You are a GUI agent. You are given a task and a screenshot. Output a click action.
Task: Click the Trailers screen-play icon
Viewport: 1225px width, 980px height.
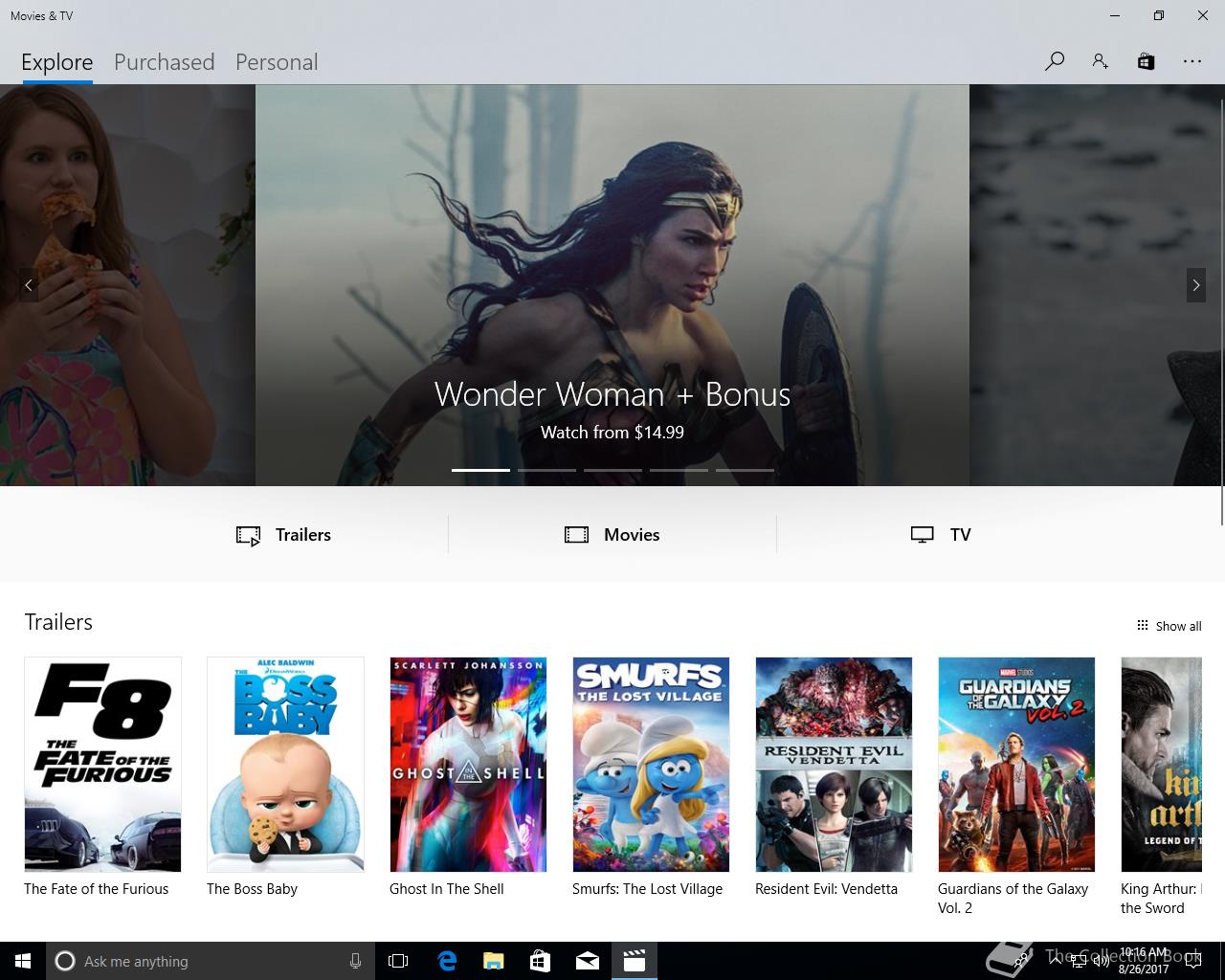click(x=248, y=536)
